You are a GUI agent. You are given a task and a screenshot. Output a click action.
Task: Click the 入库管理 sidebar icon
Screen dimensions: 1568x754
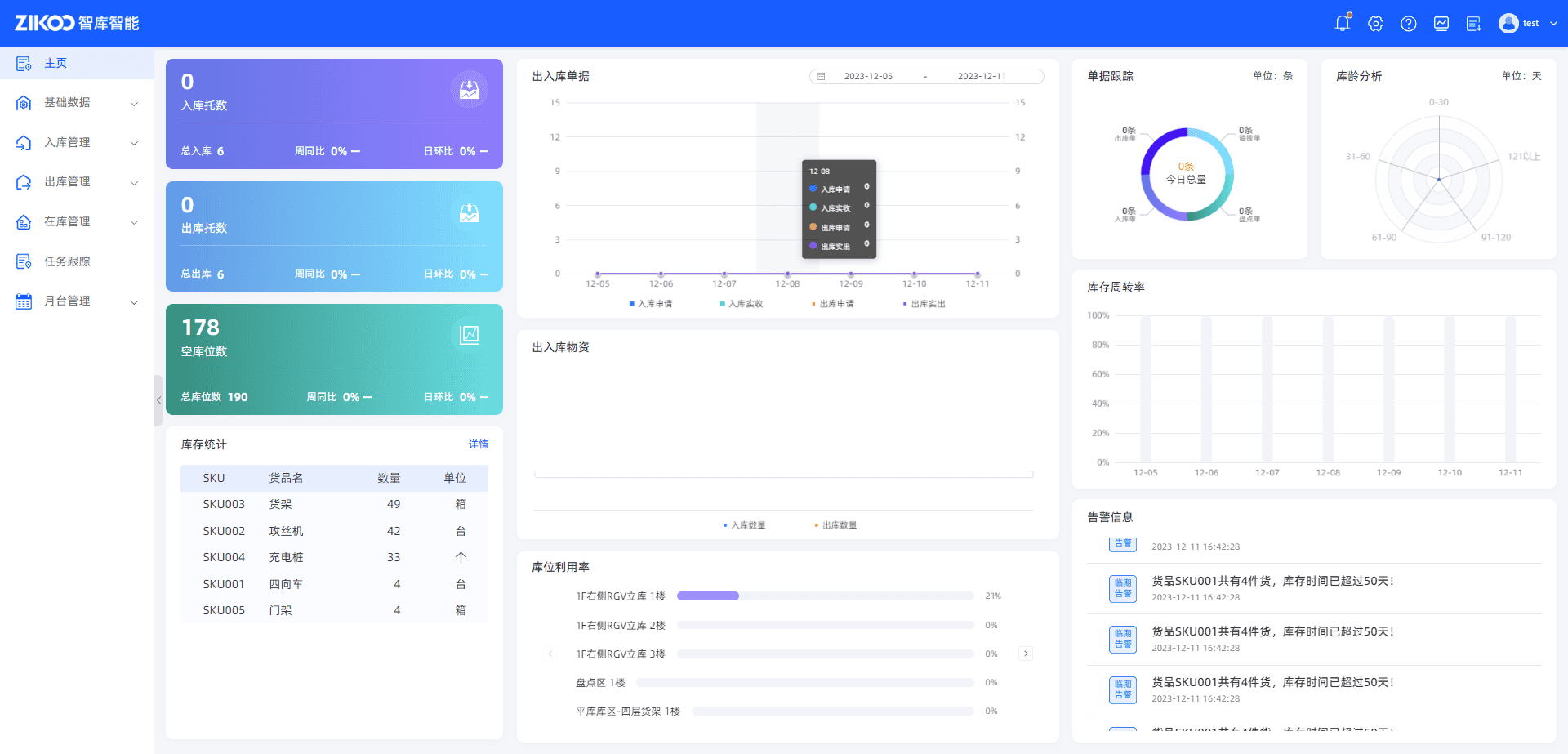[24, 142]
